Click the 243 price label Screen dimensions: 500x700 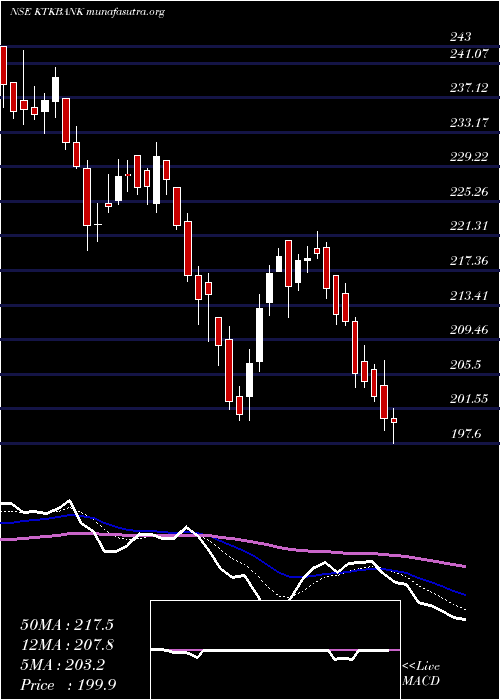(x=461, y=37)
